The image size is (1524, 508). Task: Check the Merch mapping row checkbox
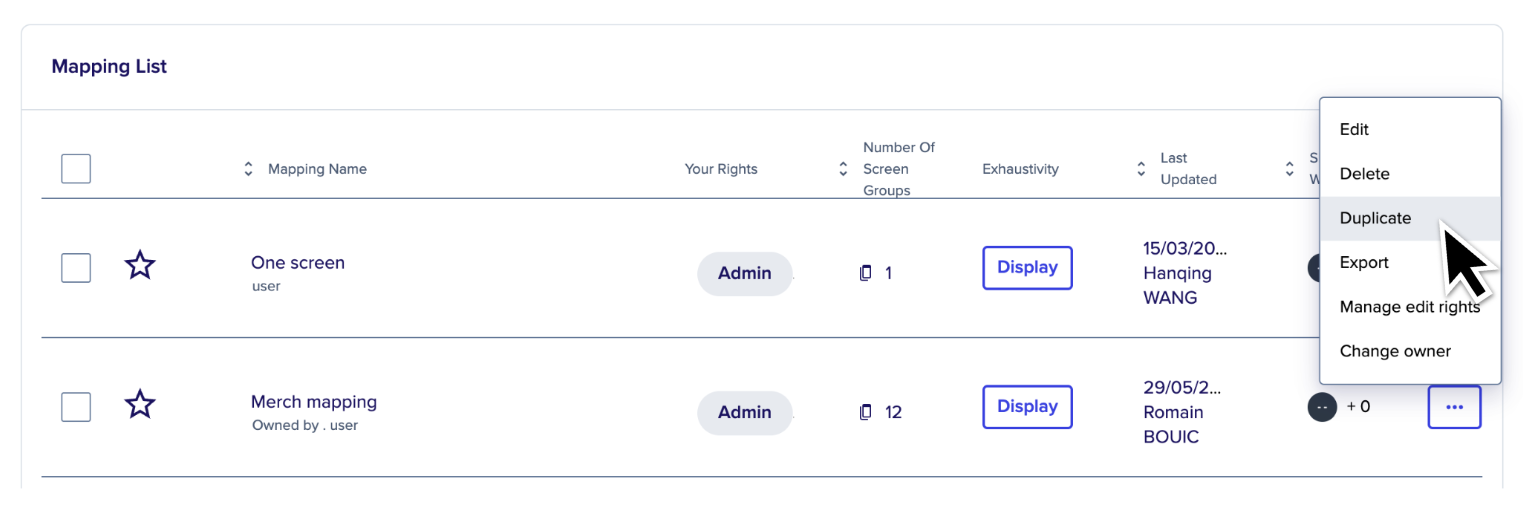click(76, 407)
